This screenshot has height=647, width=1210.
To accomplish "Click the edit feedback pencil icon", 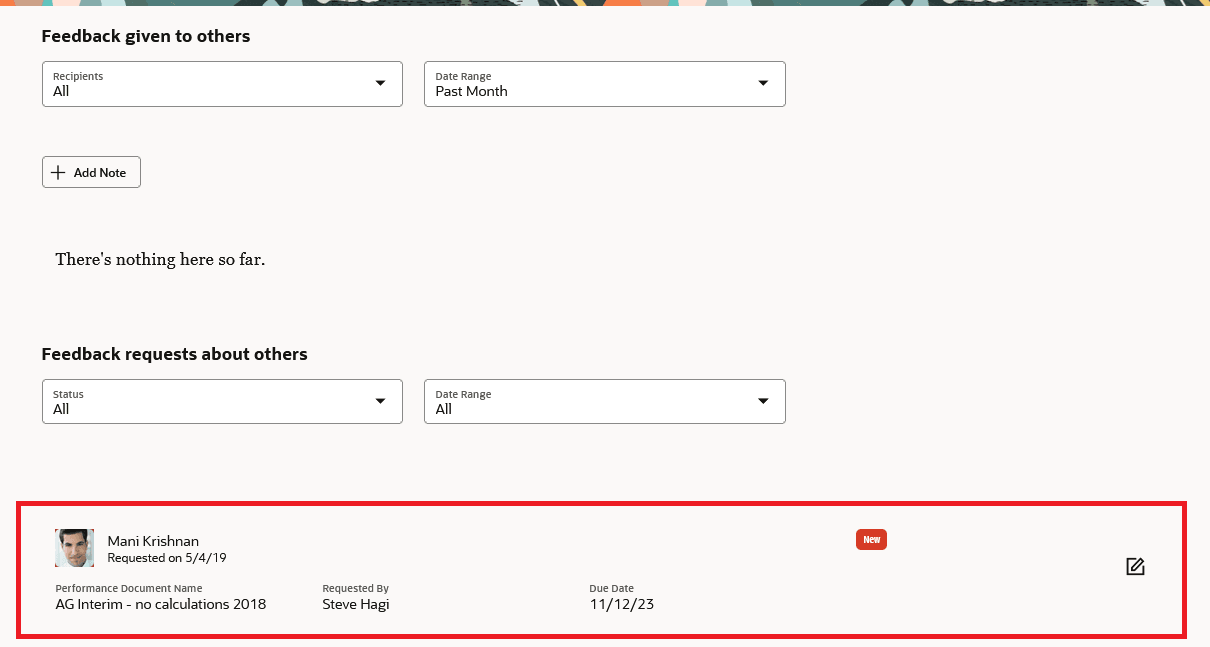I will point(1135,566).
